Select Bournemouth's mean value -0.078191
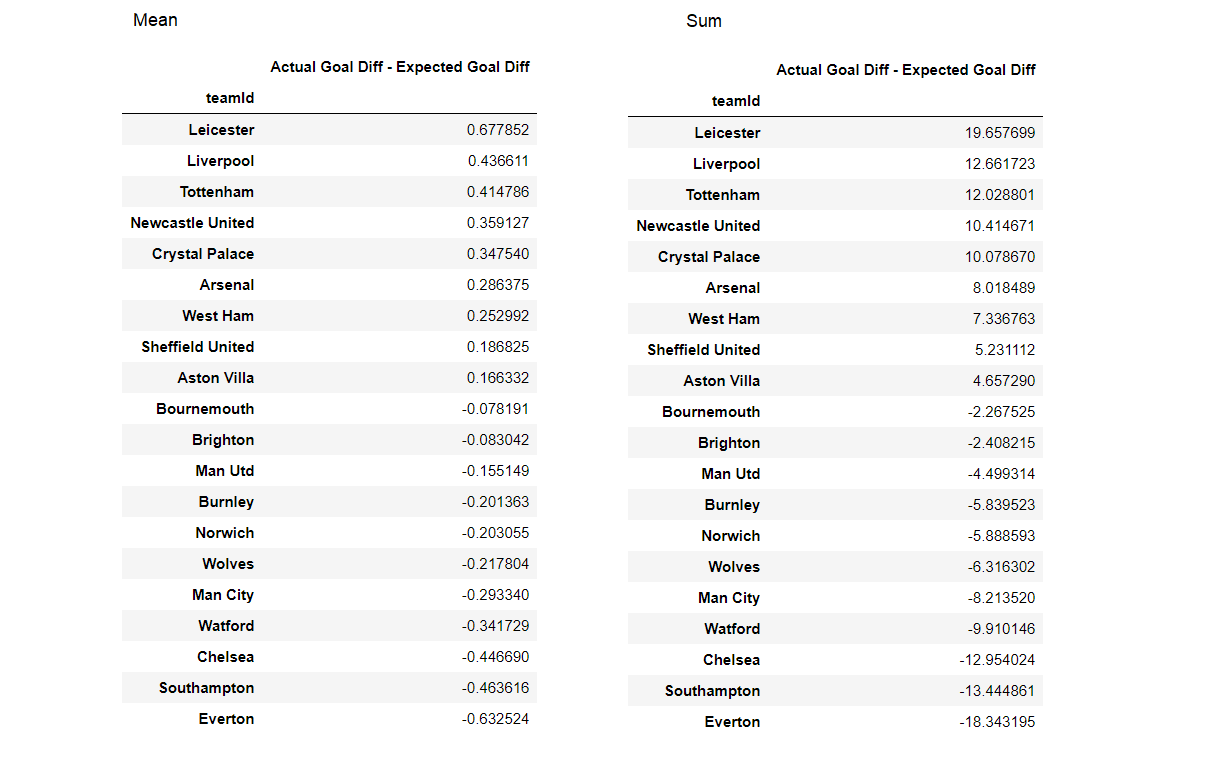The image size is (1212, 764). (x=495, y=409)
